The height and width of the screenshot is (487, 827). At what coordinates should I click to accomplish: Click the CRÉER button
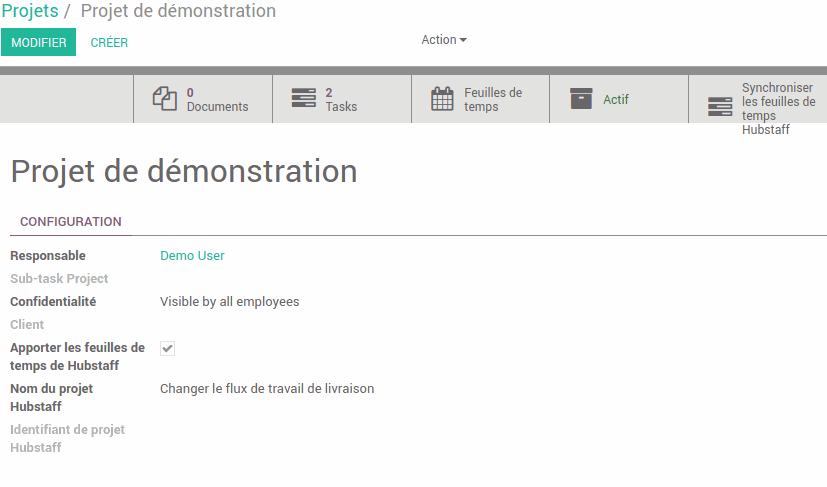(x=109, y=43)
